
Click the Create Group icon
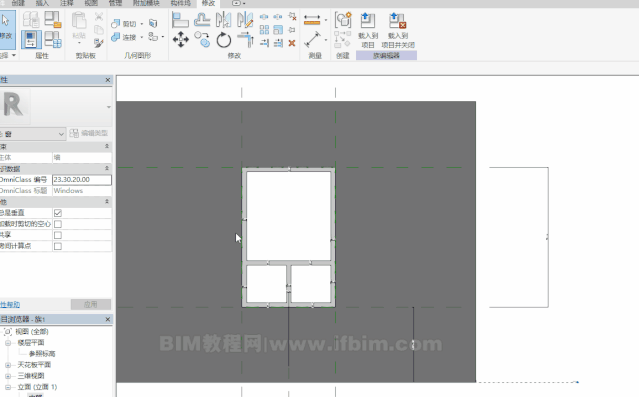pos(343,20)
